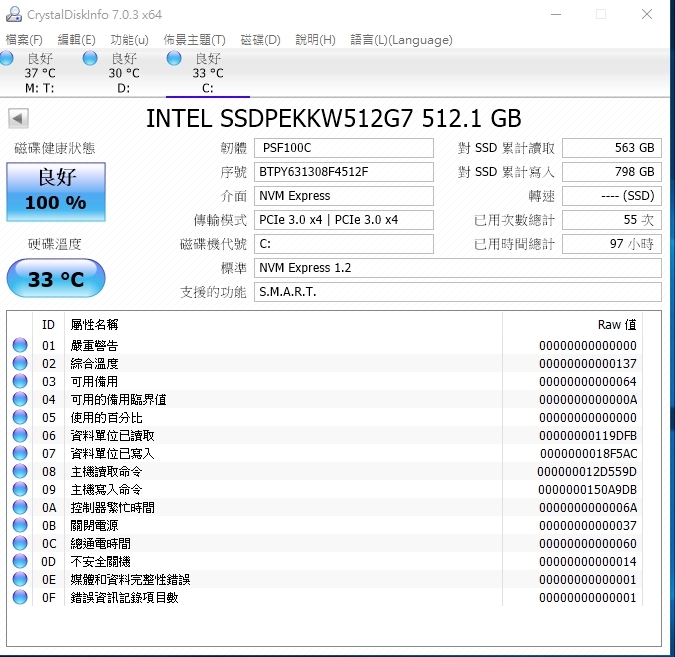Image resolution: width=675 pixels, height=657 pixels.
Task: Click status orb for attribute 03 可用備用
Action: 20,381
